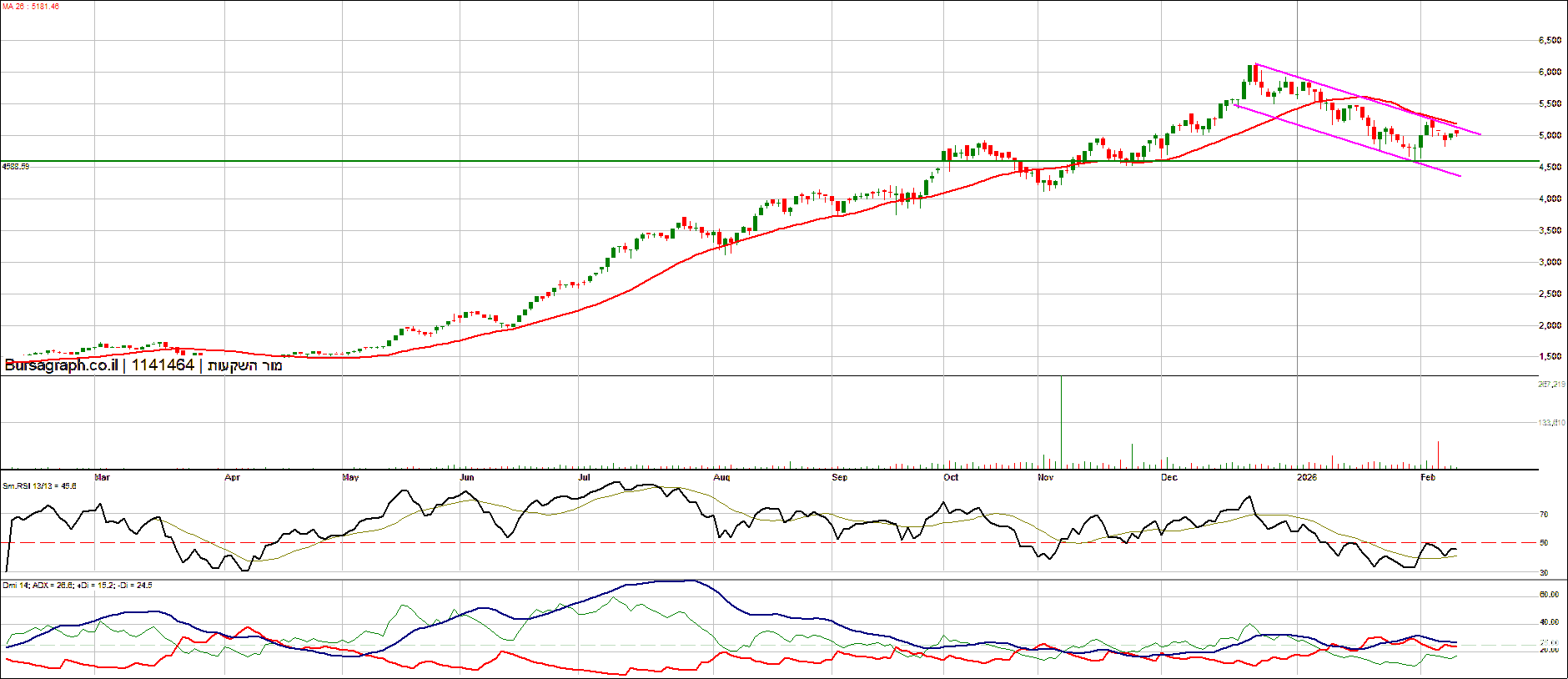The width and height of the screenshot is (1568, 679).
Task: Click the 2026 year label on time axis
Action: 1306,477
